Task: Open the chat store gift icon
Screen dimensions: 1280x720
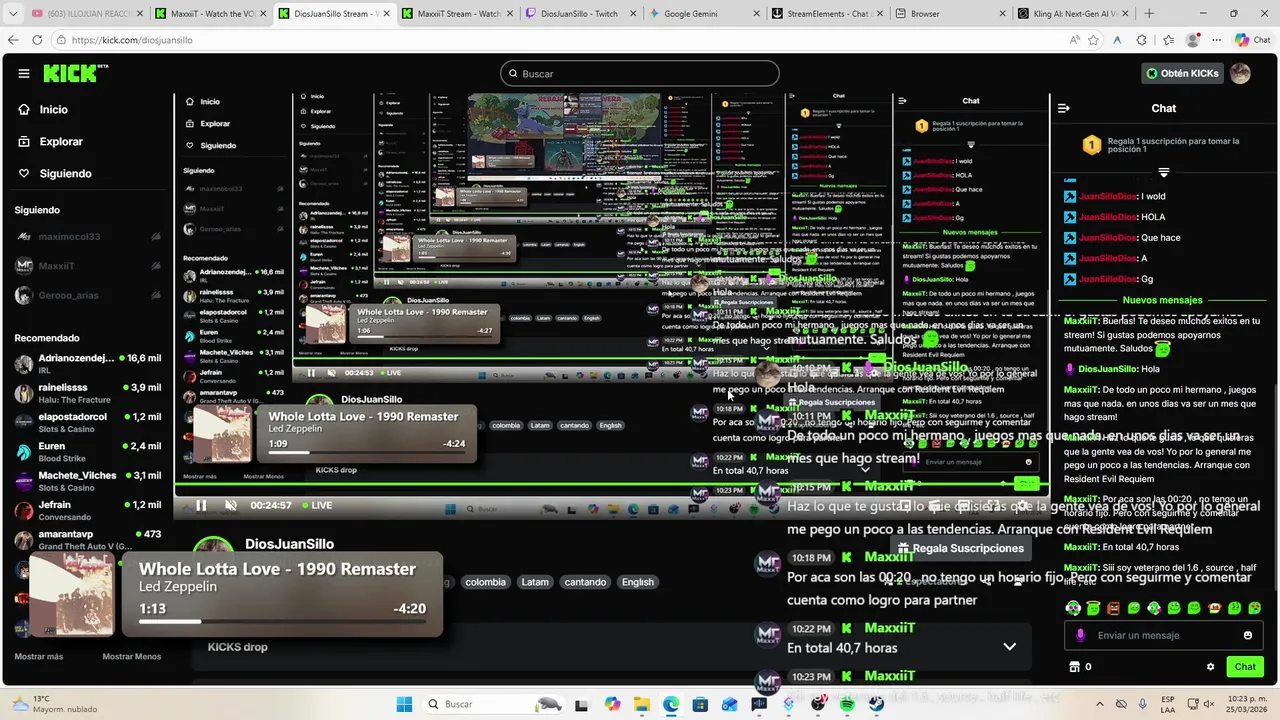Action: tap(1074, 667)
